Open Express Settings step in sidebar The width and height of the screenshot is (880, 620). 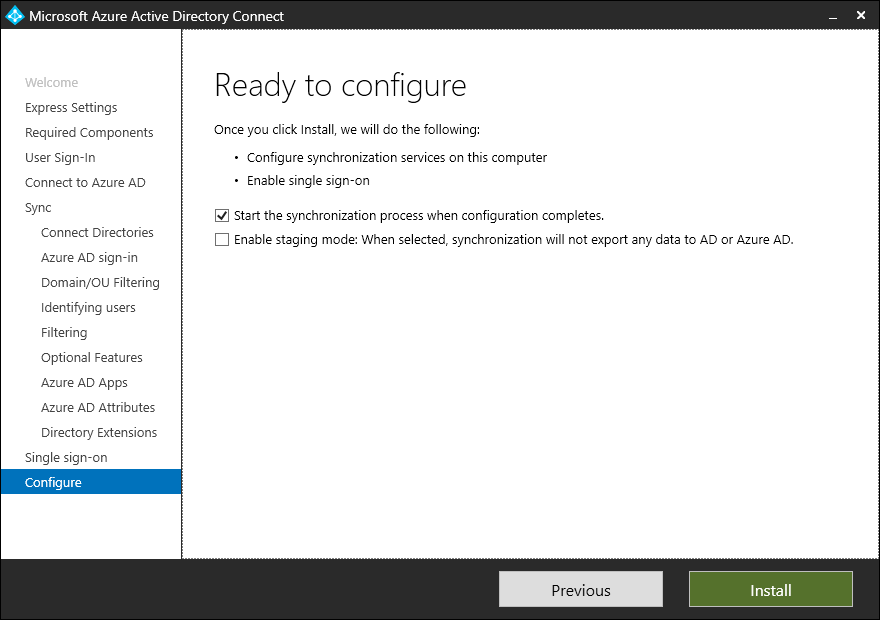pos(71,108)
